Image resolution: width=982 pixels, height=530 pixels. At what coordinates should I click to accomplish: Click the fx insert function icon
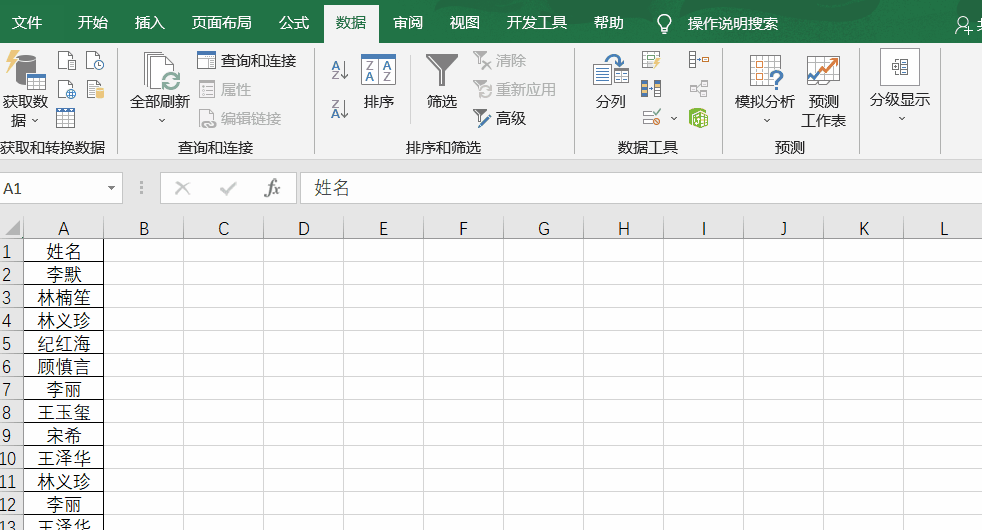pyautogui.click(x=272, y=188)
